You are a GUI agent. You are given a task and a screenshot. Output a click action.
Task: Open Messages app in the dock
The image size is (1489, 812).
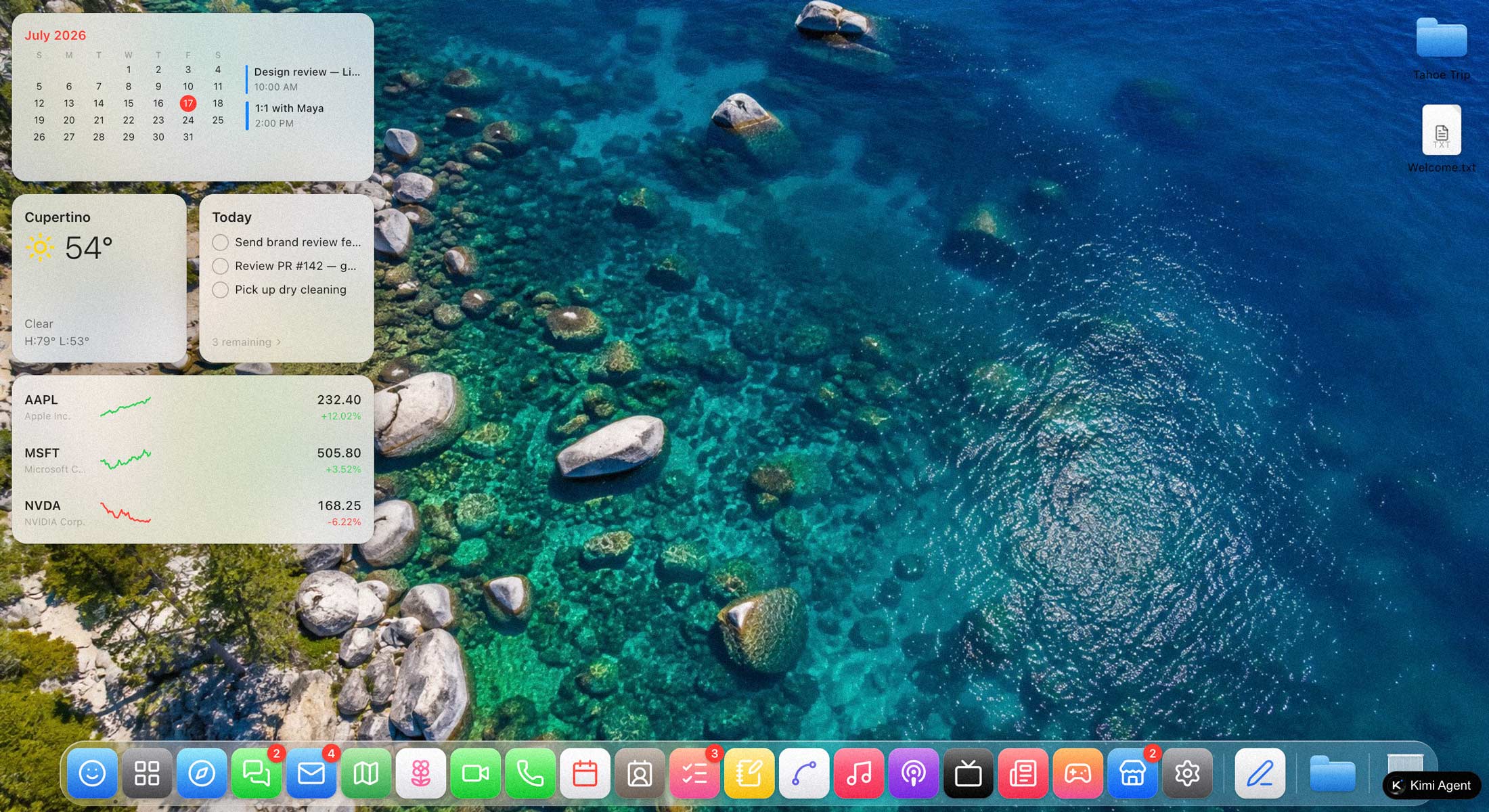(x=257, y=773)
